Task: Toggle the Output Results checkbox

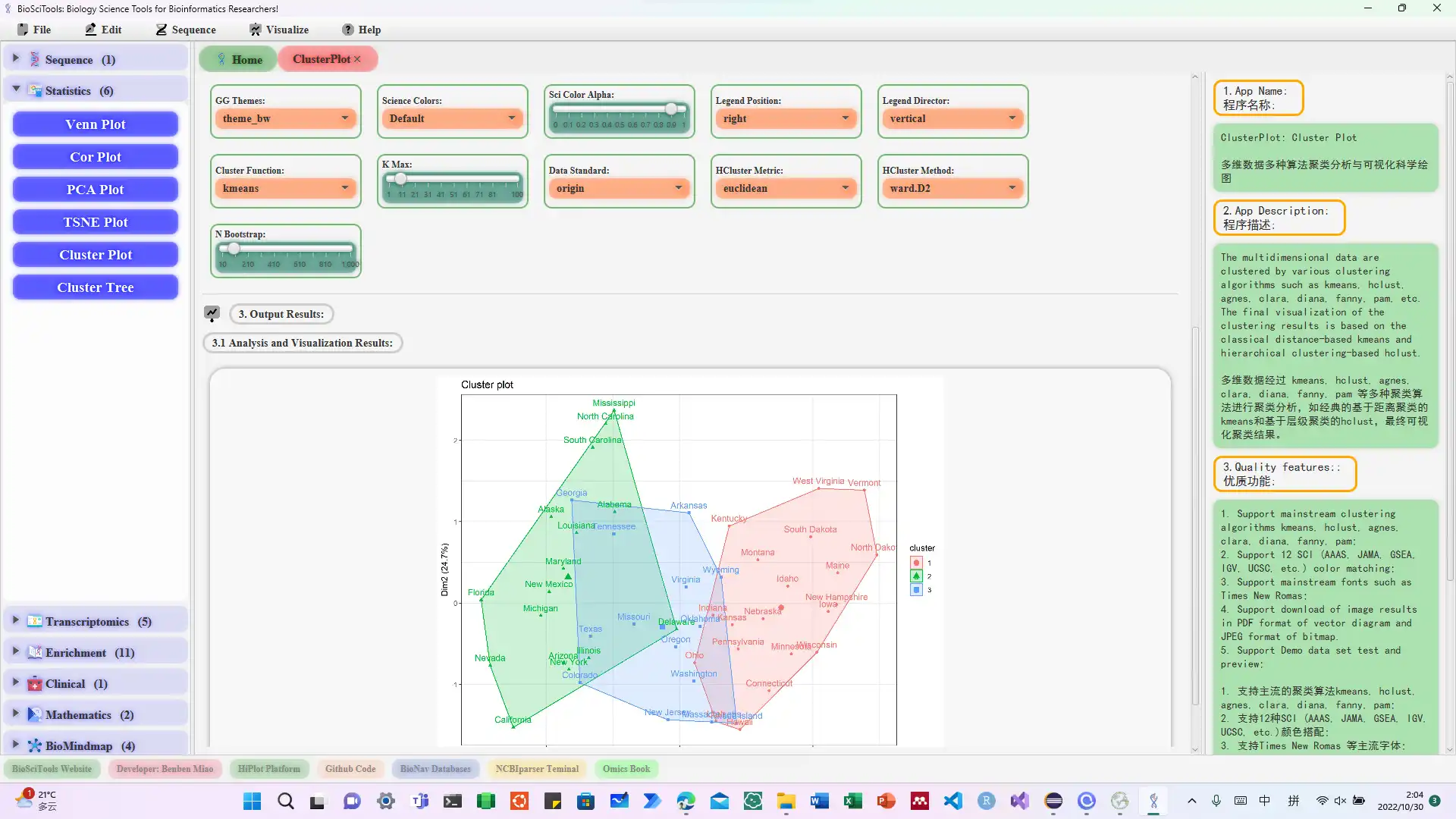Action: [x=212, y=313]
